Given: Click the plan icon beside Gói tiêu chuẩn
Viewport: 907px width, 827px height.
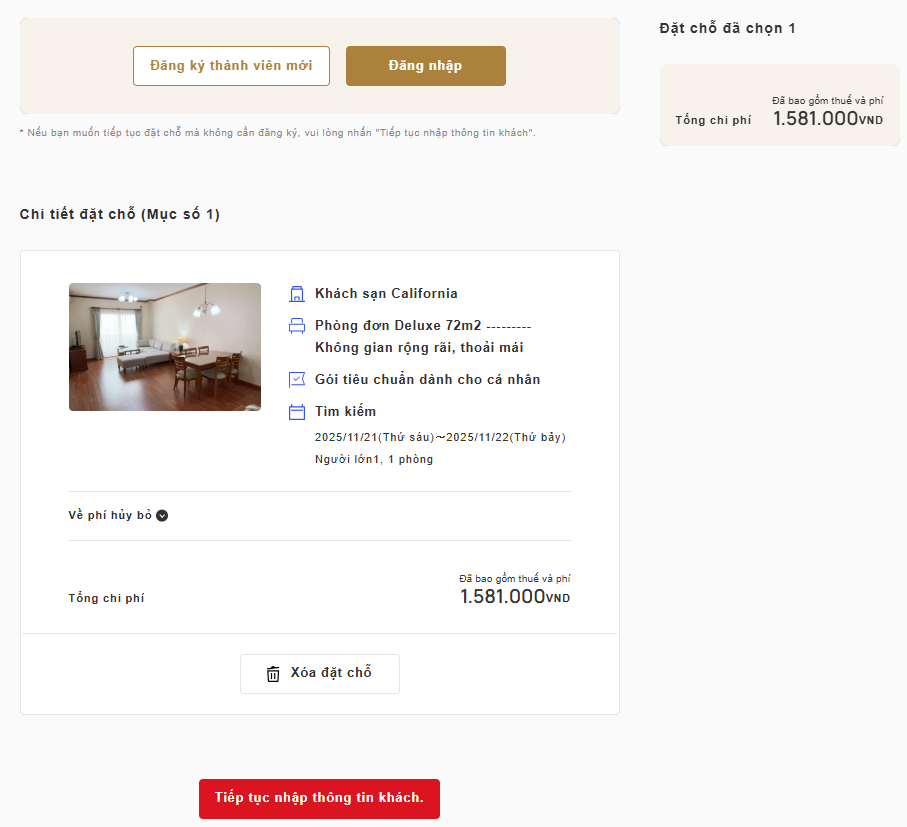Looking at the screenshot, I should click(296, 380).
